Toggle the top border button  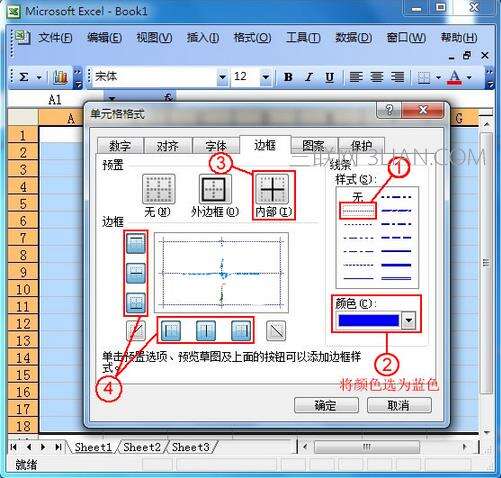pos(136,243)
